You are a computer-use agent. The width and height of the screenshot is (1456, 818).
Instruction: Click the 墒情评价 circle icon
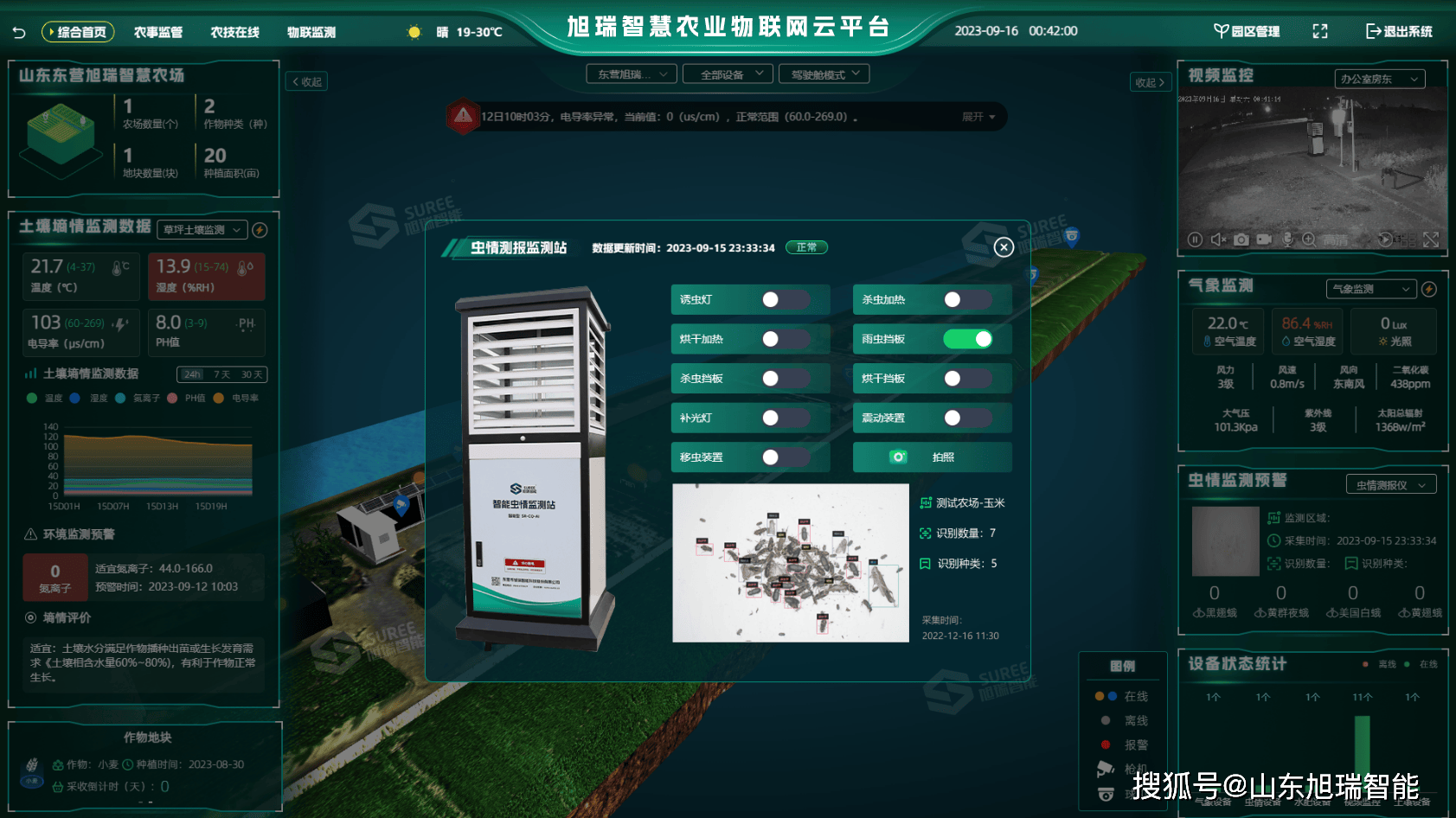(x=30, y=617)
